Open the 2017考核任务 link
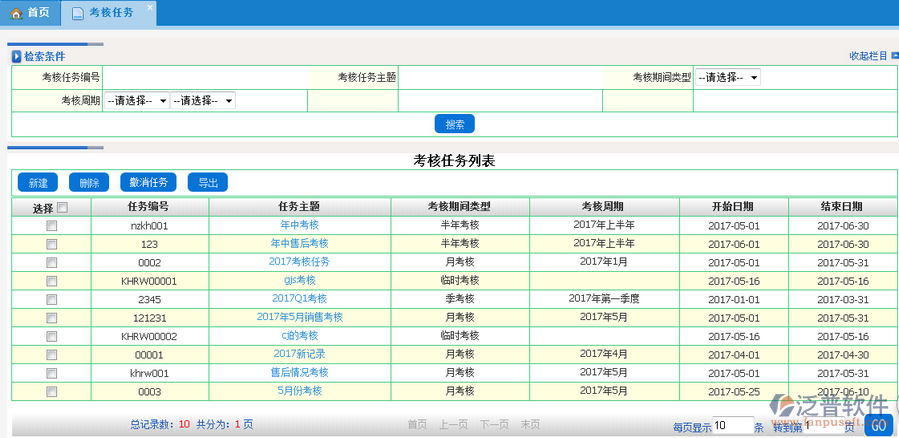 [299, 262]
